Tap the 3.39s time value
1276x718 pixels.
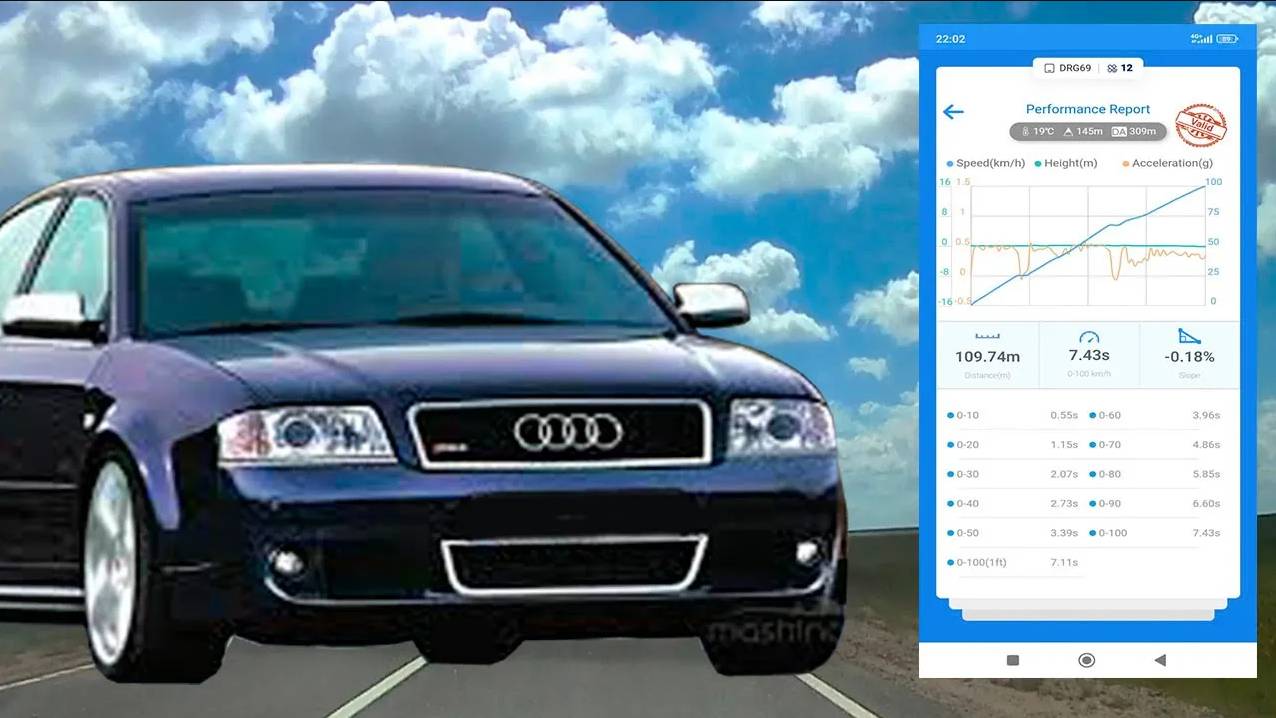[x=1064, y=533]
